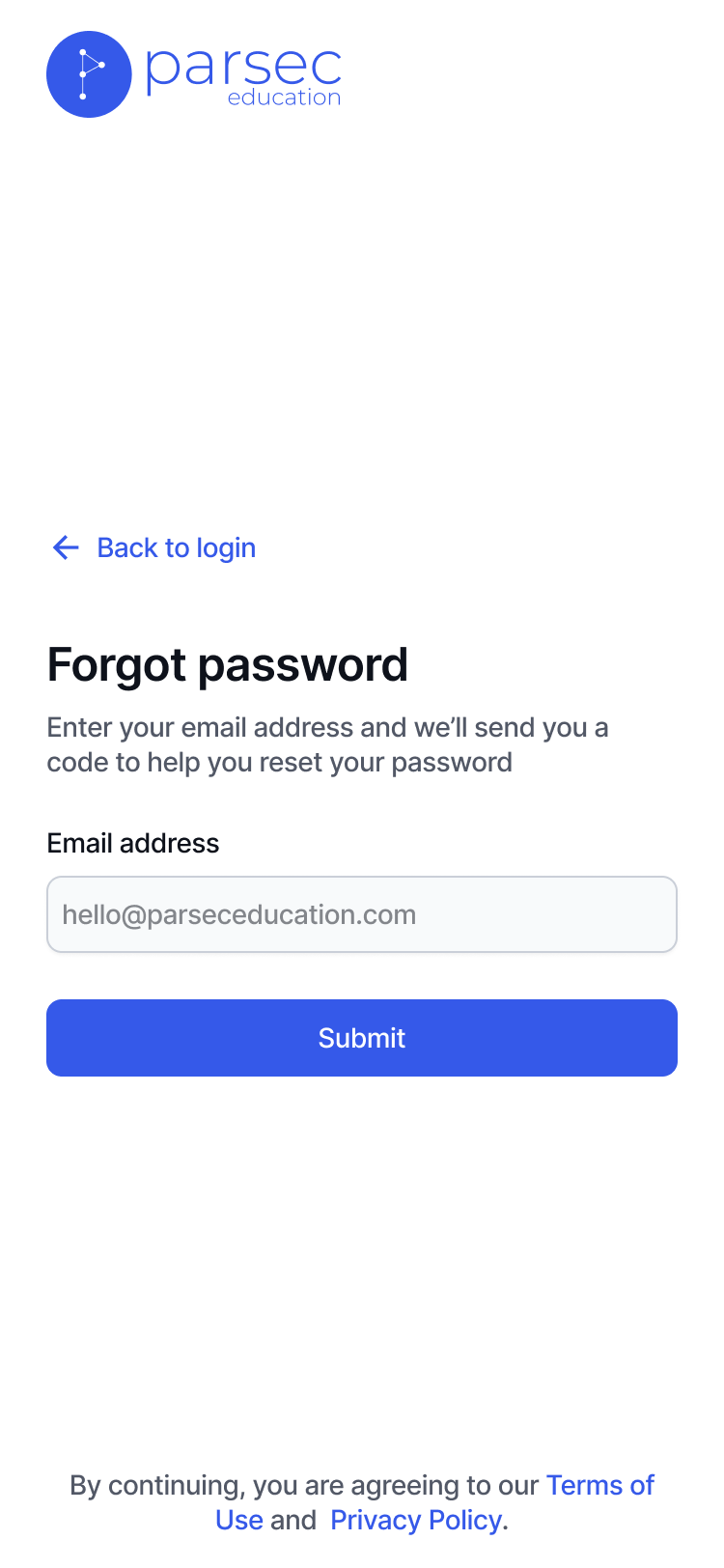Click the "Email address" field label
This screenshot has height=1568, width=724.
(133, 844)
